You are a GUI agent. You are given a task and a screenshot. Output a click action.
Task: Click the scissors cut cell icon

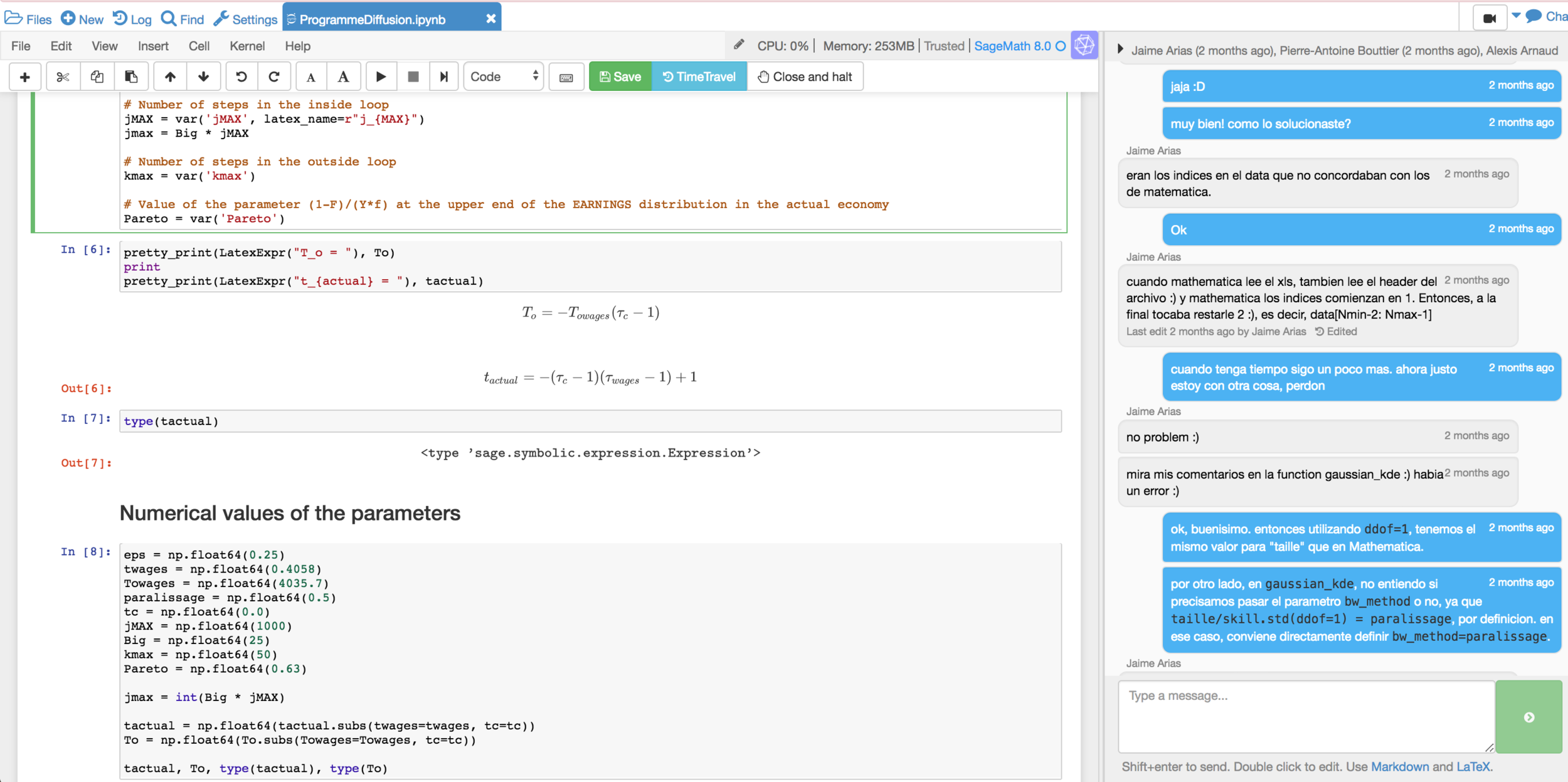tap(63, 77)
